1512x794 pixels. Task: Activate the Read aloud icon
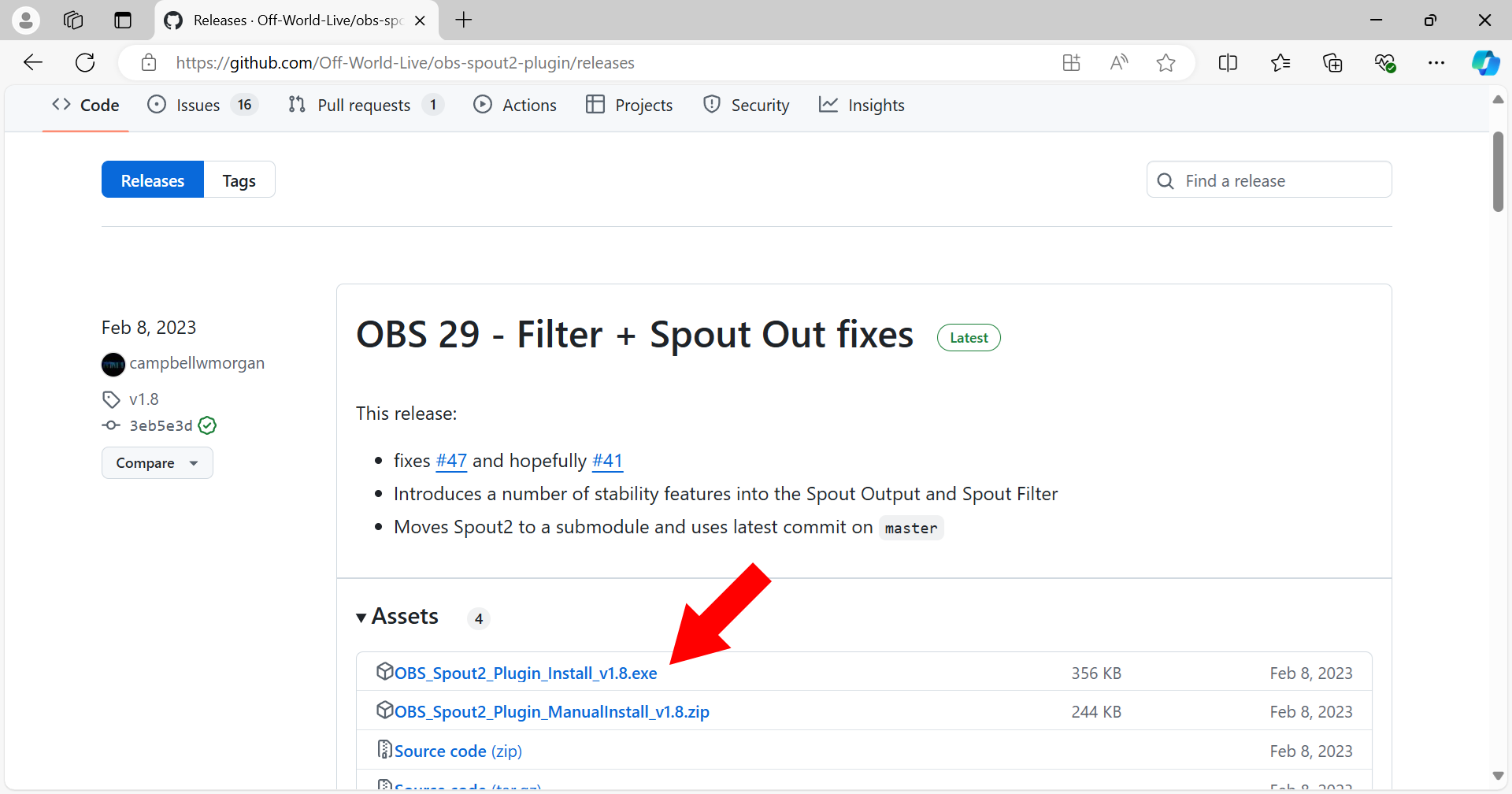point(1118,63)
